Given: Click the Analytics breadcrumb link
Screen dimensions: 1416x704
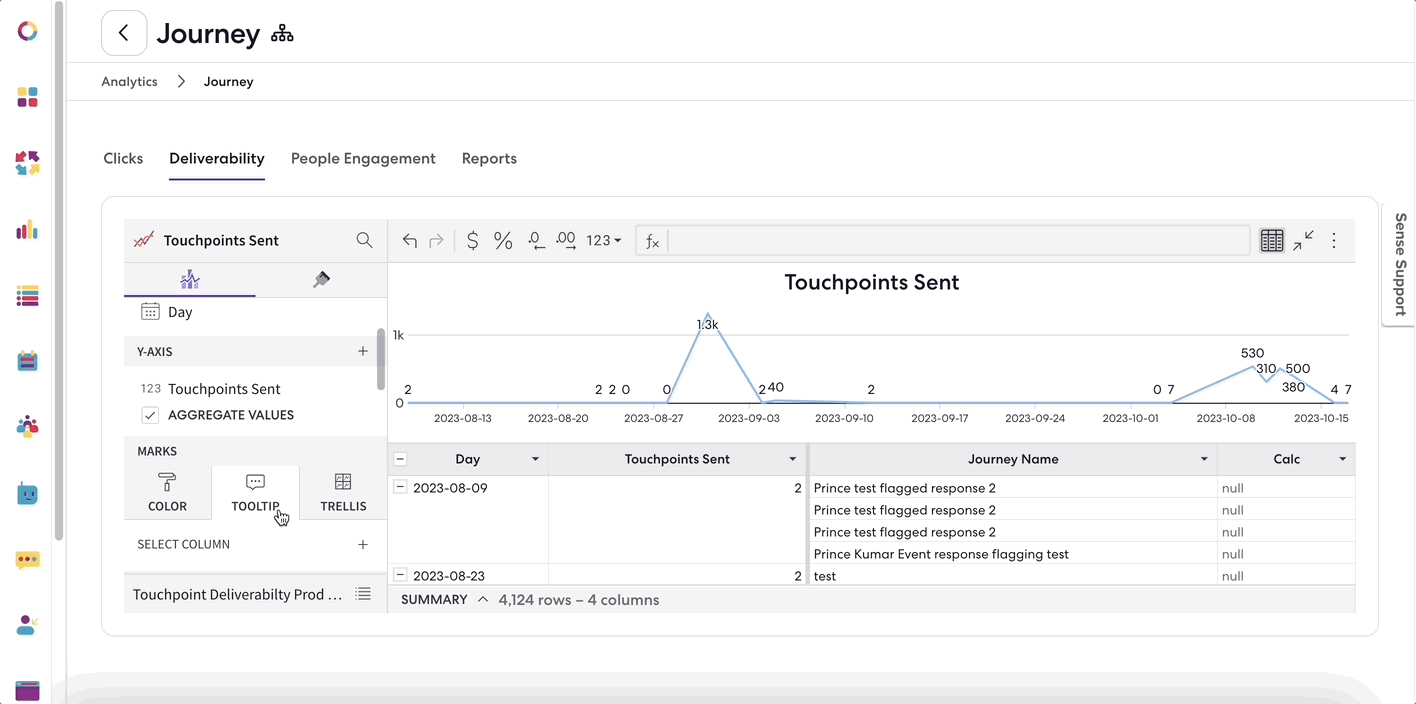Looking at the screenshot, I should pos(129,82).
